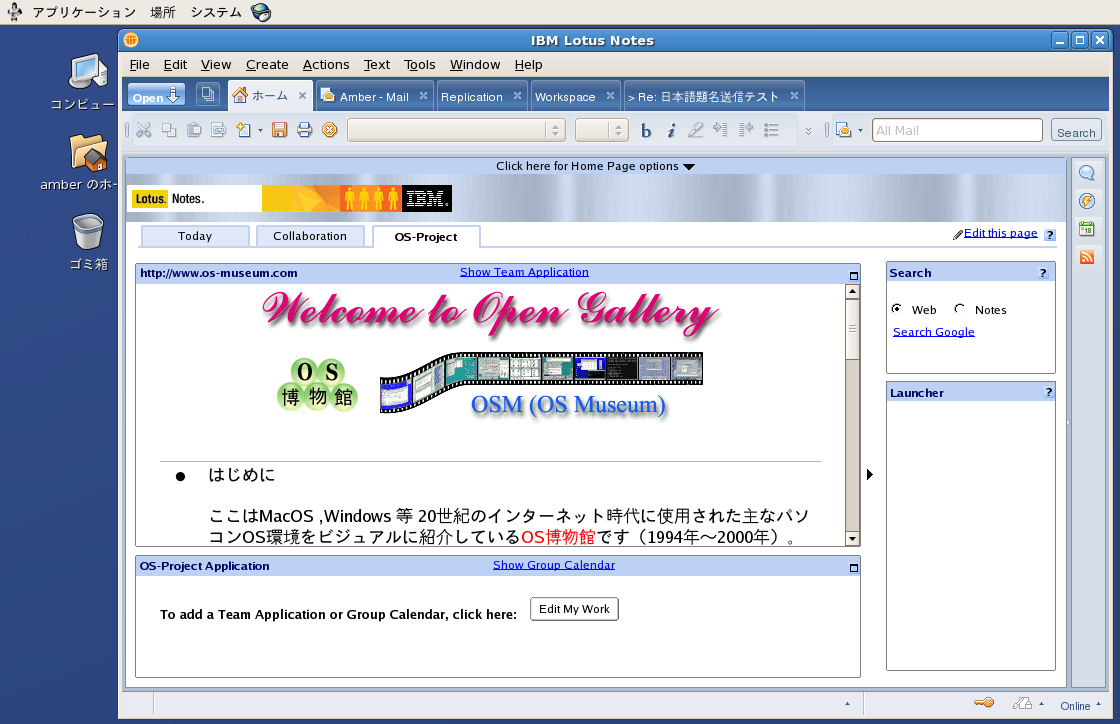Click the highlighter pen toolbar icon

695,130
